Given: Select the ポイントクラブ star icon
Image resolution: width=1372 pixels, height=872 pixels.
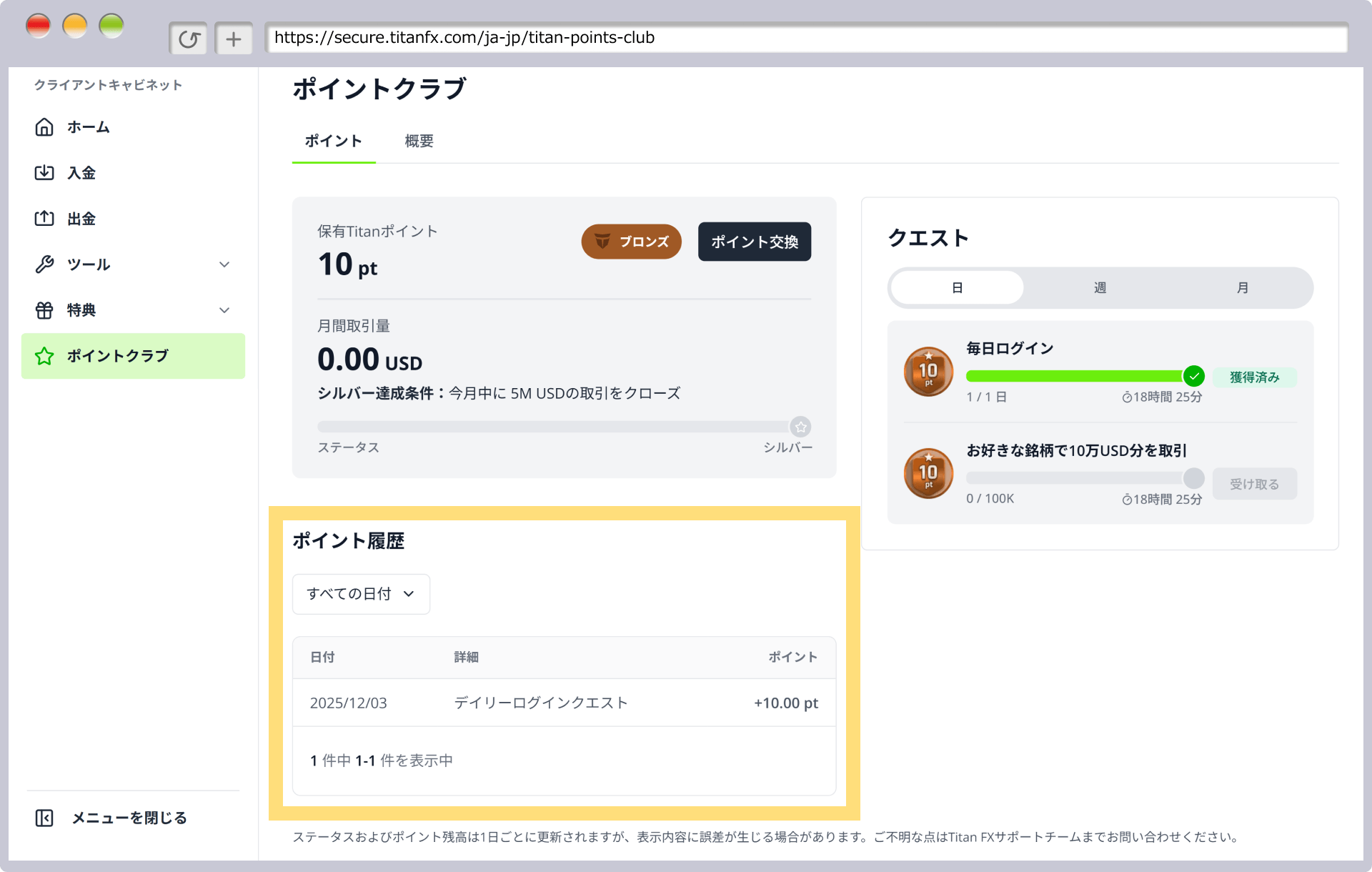Looking at the screenshot, I should 44,355.
